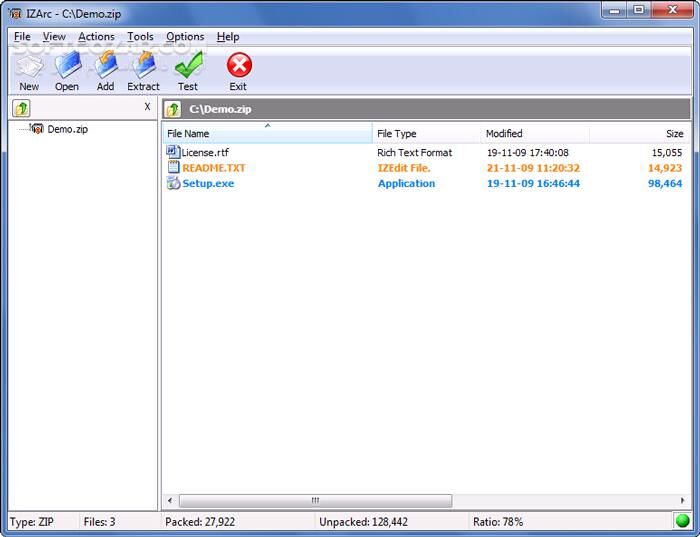Image resolution: width=700 pixels, height=537 pixels.
Task: Select Demo.zip in the folder tree
Action: (x=67, y=129)
